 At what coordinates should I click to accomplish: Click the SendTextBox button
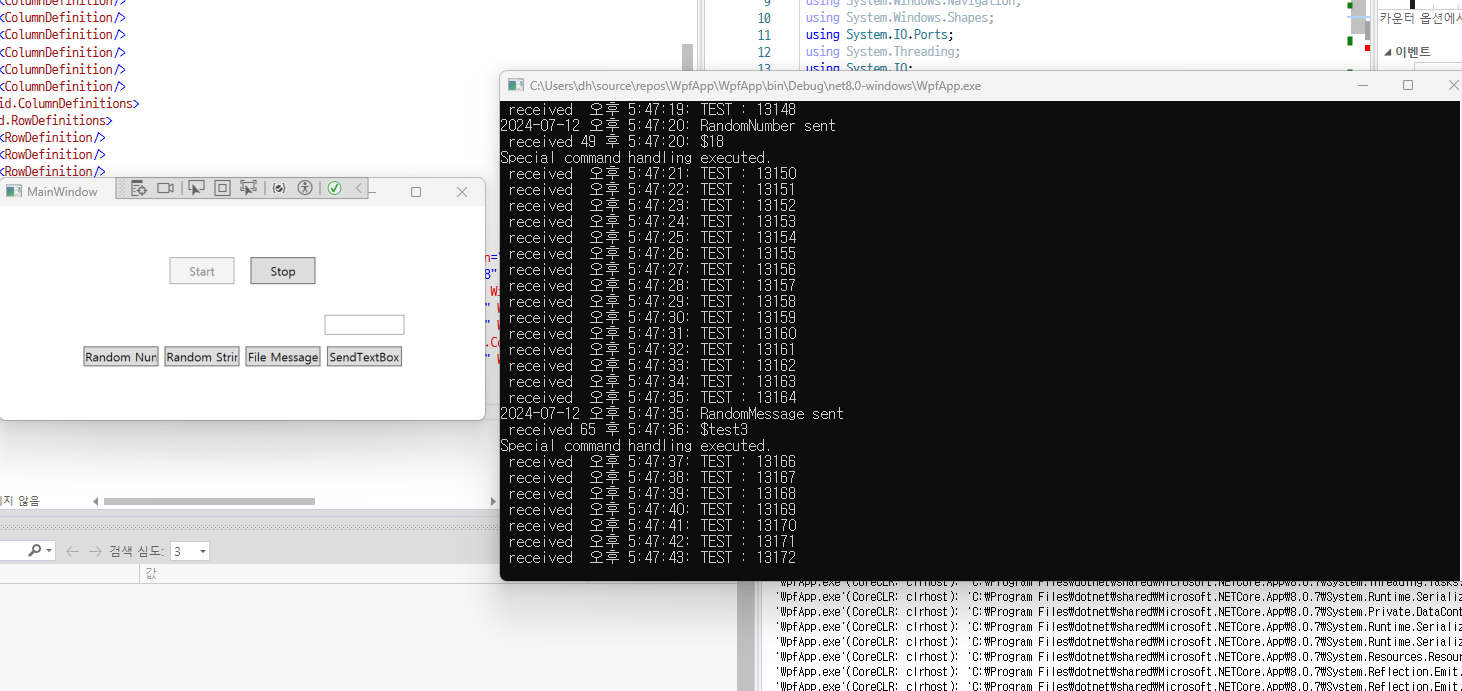pos(364,357)
